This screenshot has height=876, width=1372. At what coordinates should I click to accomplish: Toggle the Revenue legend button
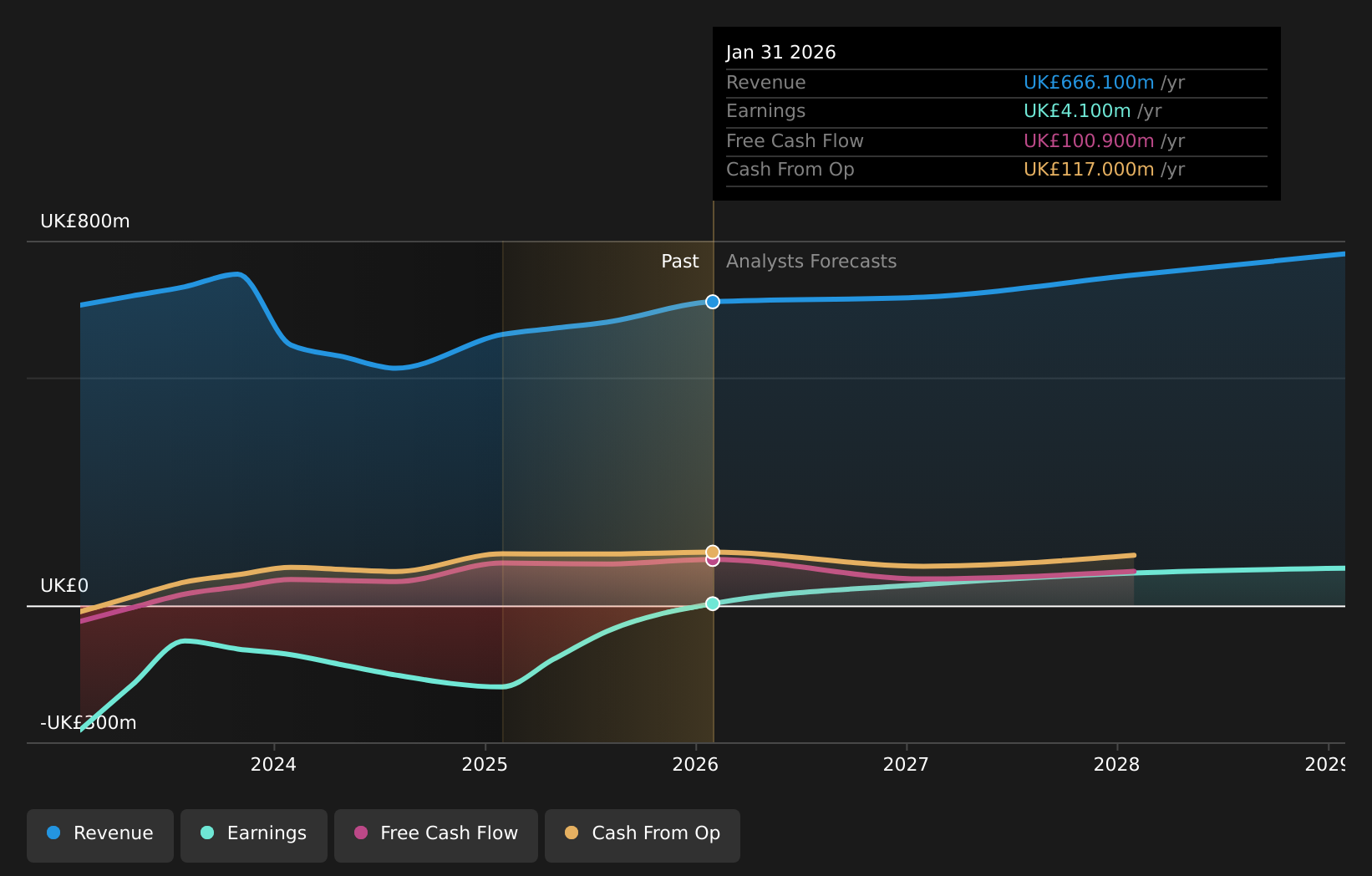[100, 835]
